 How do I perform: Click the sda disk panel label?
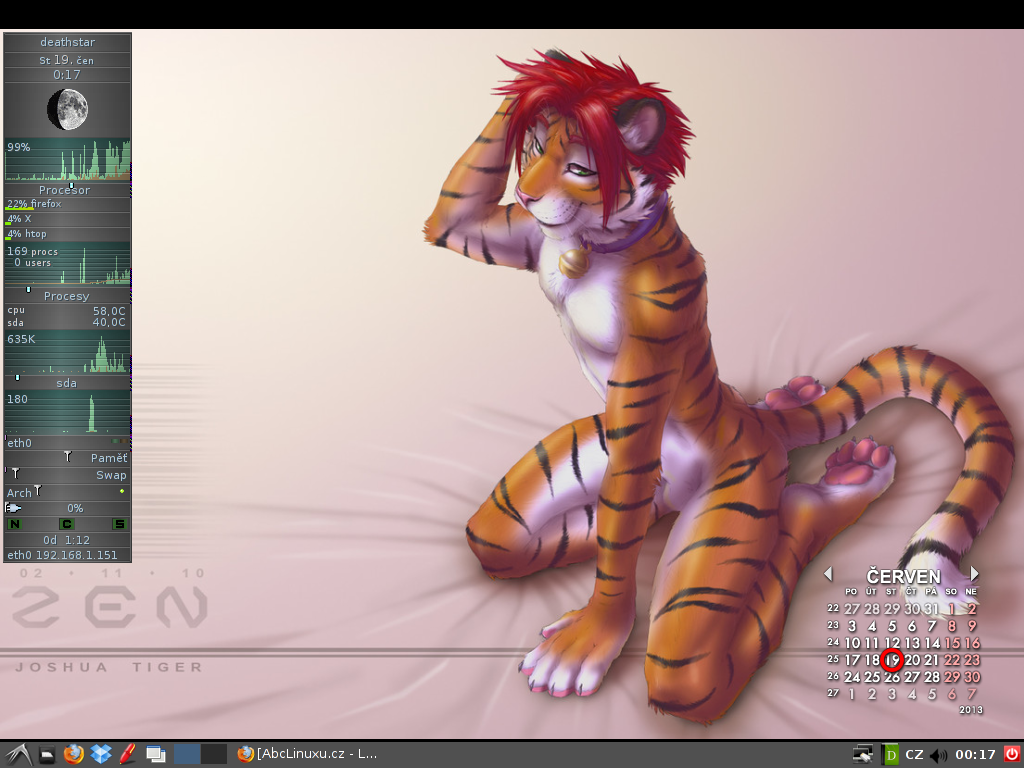coord(67,383)
